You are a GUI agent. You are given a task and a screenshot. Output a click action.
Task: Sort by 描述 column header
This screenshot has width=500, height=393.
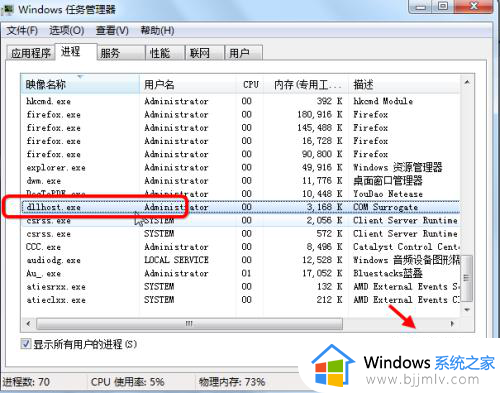pyautogui.click(x=404, y=84)
